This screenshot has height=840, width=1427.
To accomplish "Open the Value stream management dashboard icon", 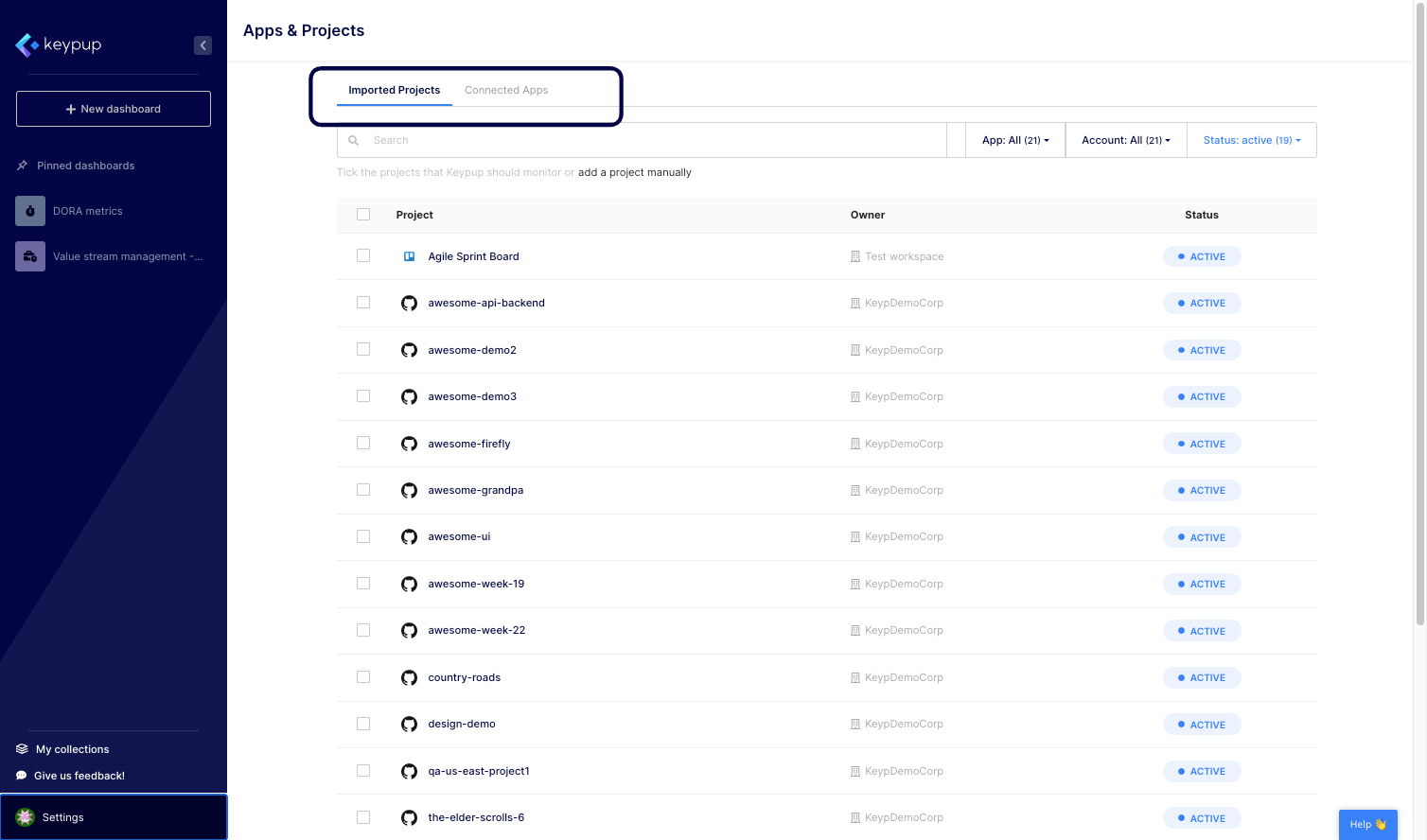I will pyautogui.click(x=29, y=256).
